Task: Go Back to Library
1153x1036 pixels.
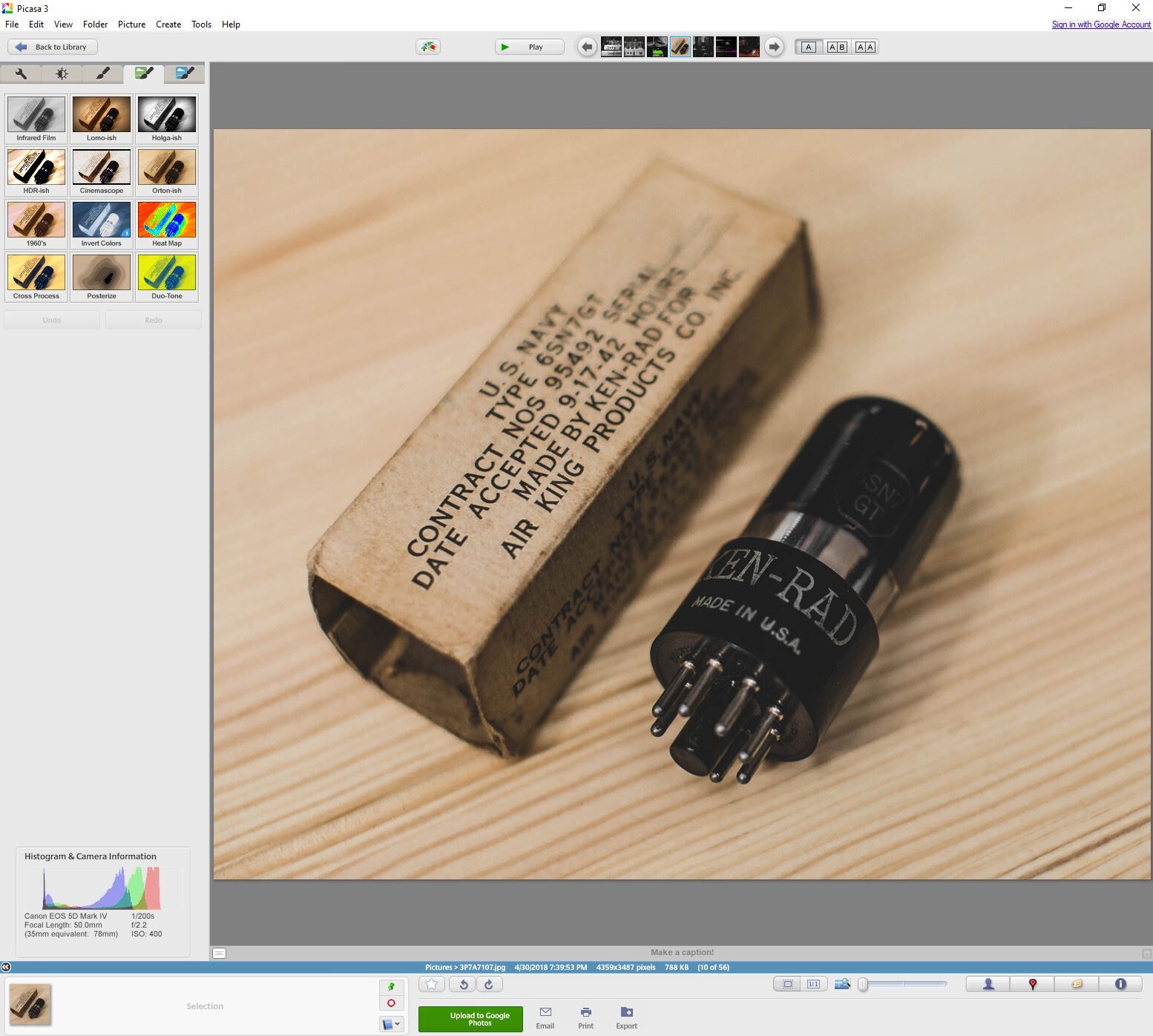Action: click(53, 47)
